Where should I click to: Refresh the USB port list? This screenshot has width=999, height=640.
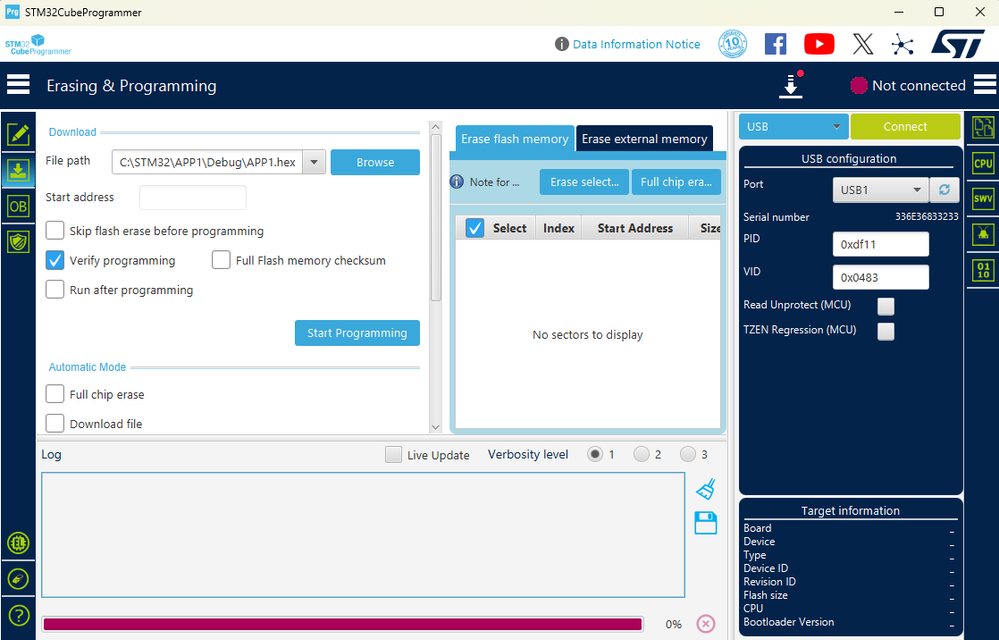click(944, 190)
